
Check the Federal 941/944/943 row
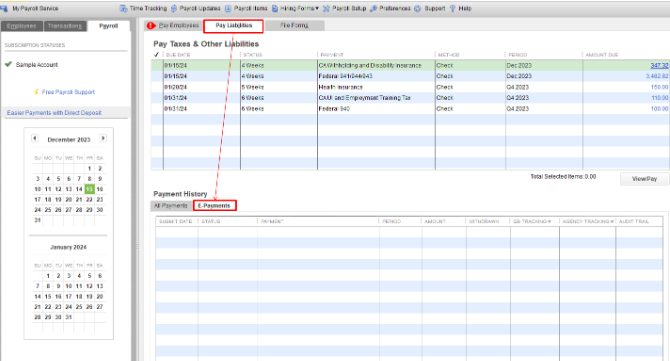[157, 76]
